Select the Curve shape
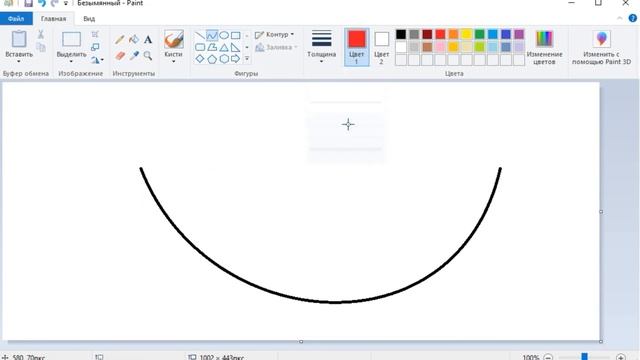 212,36
